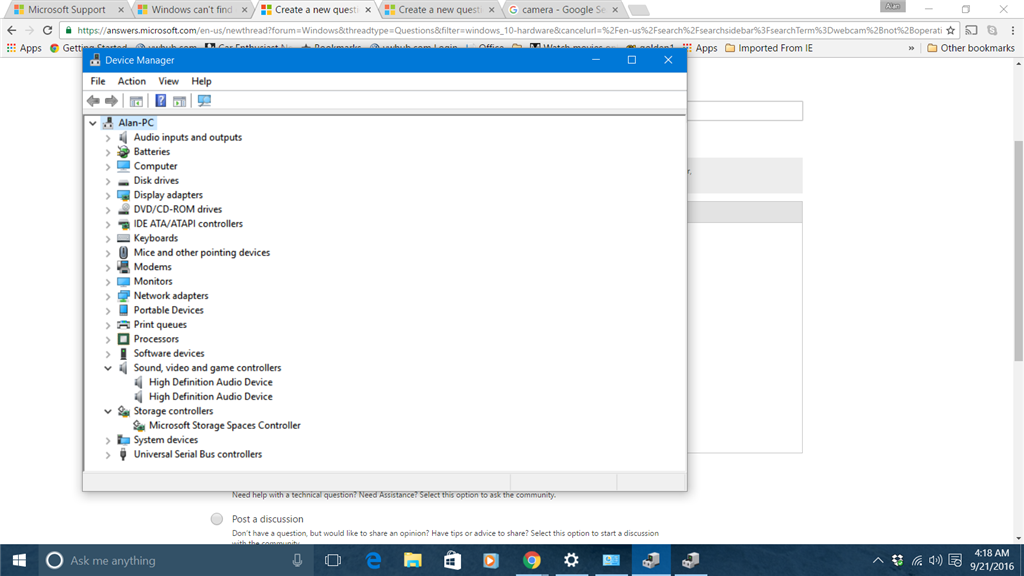Screen dimensions: 1024x576
Task: Select the first High Definition Audio Device
Action: coord(210,382)
